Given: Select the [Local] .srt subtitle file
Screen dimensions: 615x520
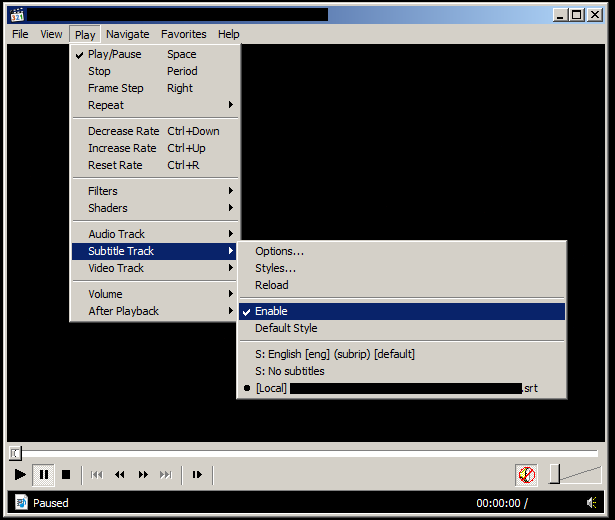Looking at the screenshot, I should 402,388.
